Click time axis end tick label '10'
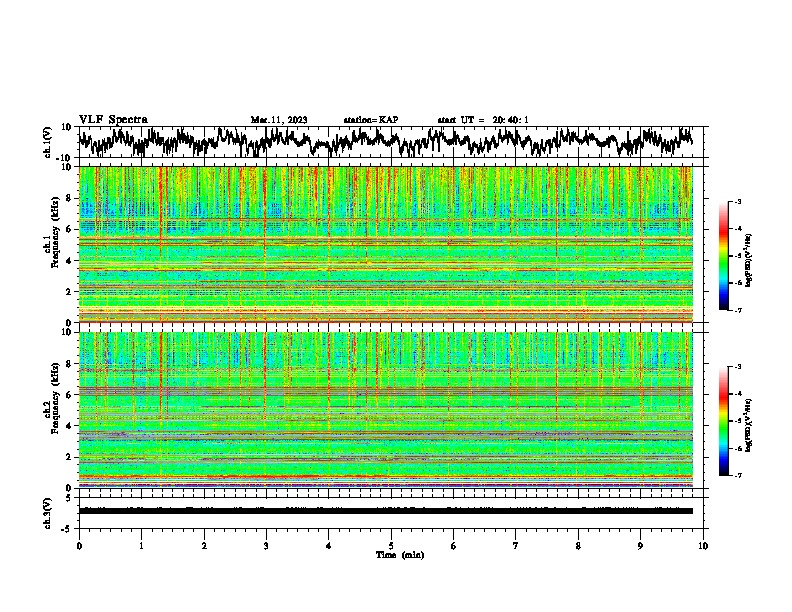792x612 pixels. coord(703,546)
